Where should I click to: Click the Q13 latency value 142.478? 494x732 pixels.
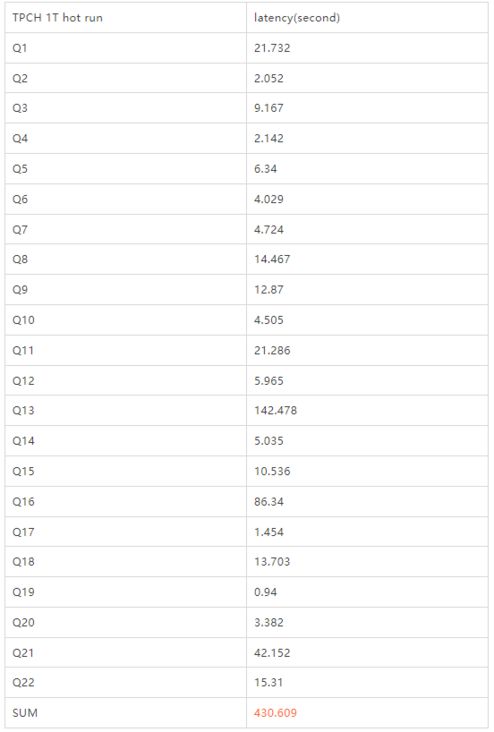pyautogui.click(x=275, y=410)
